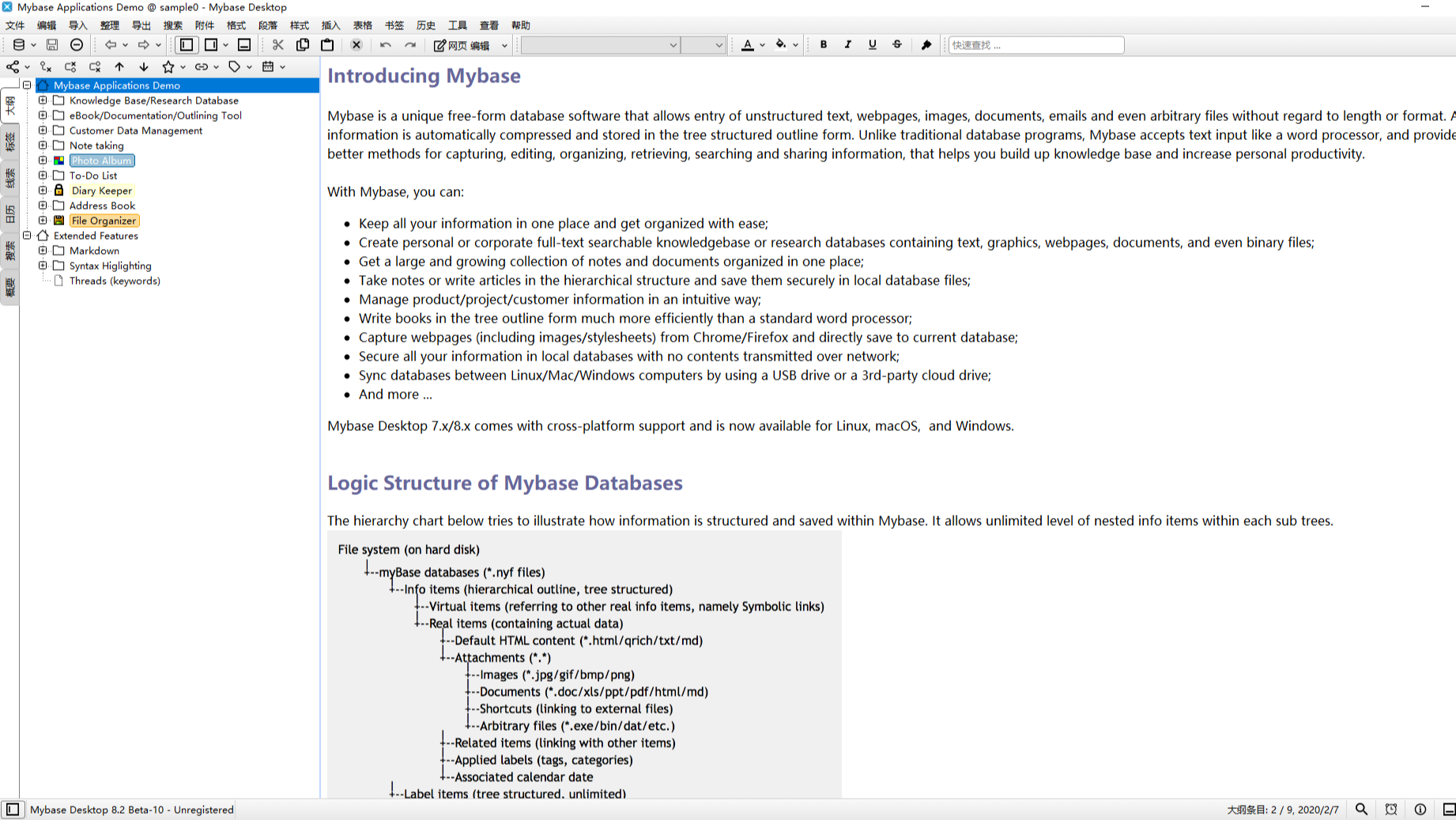Select the File Organizer tree item
Viewport: 1456px width, 820px height.
pyautogui.click(x=104, y=221)
